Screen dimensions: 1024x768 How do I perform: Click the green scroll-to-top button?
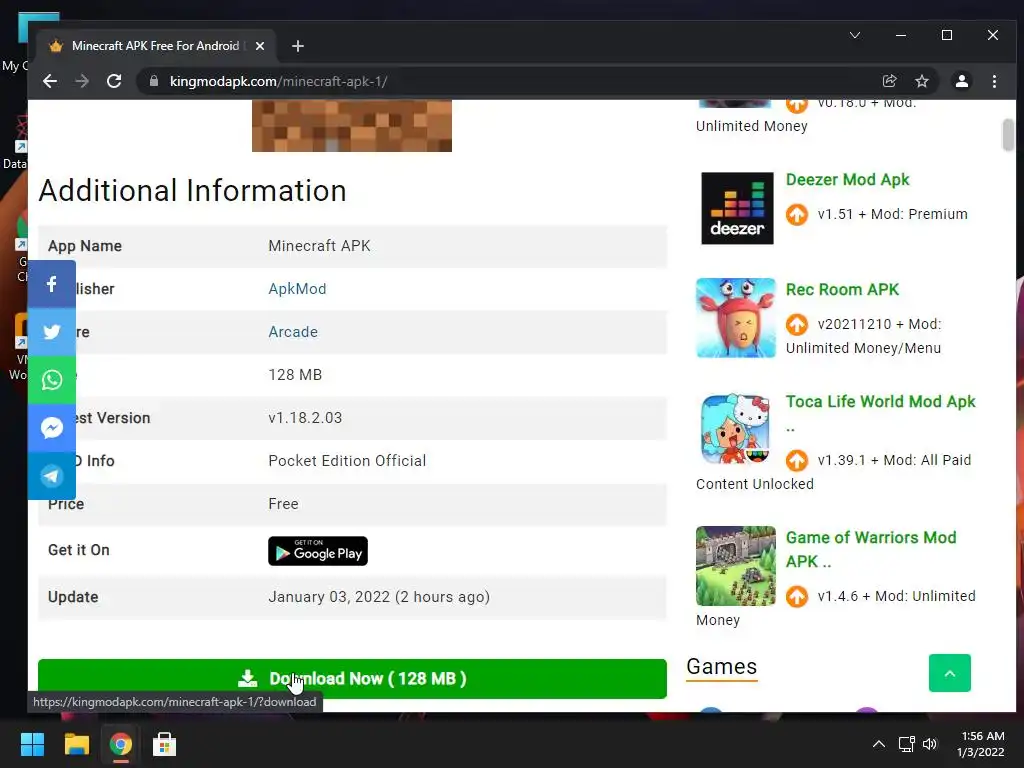(950, 673)
